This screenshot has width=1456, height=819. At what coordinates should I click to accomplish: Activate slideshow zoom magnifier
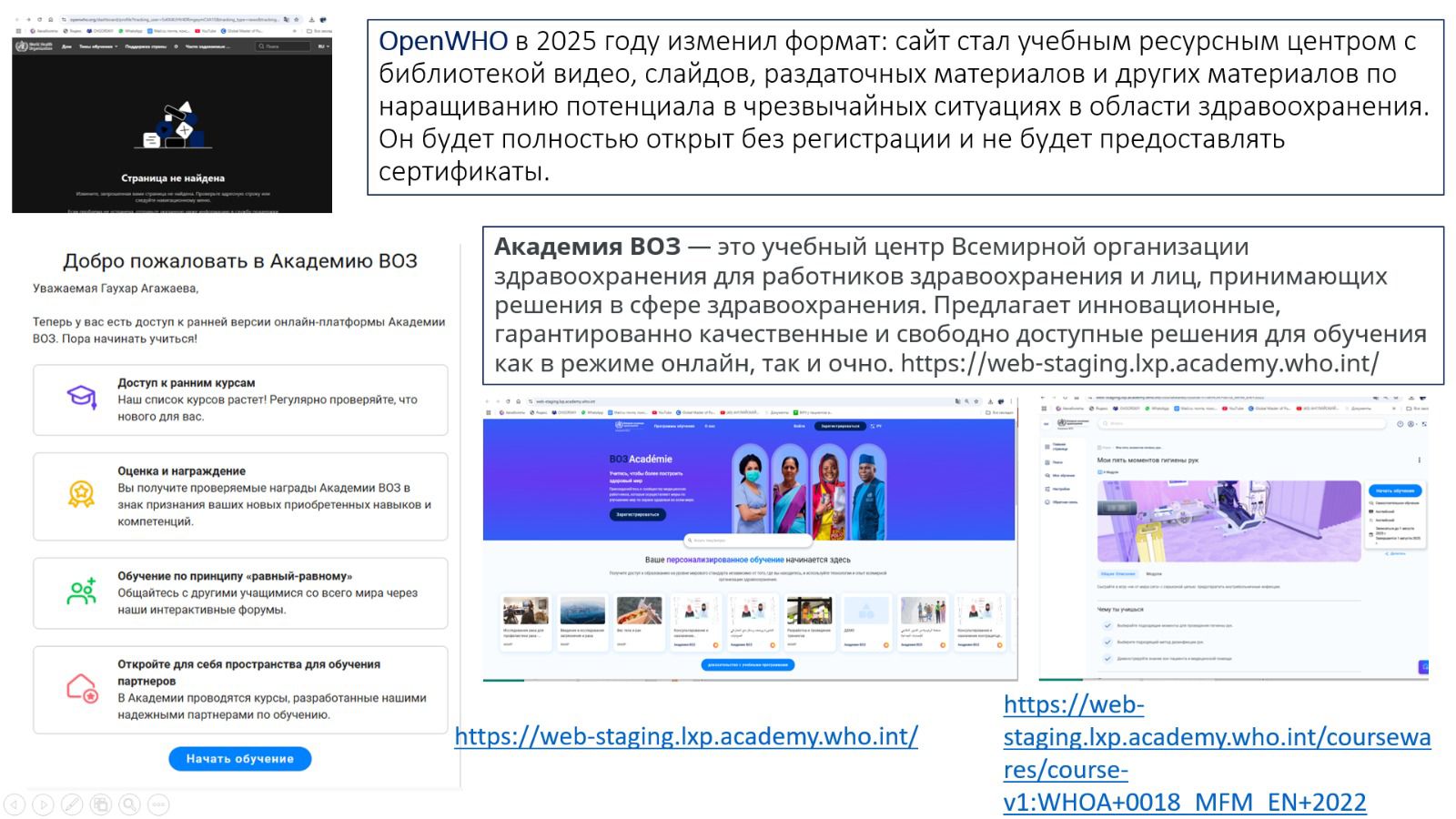[x=130, y=804]
